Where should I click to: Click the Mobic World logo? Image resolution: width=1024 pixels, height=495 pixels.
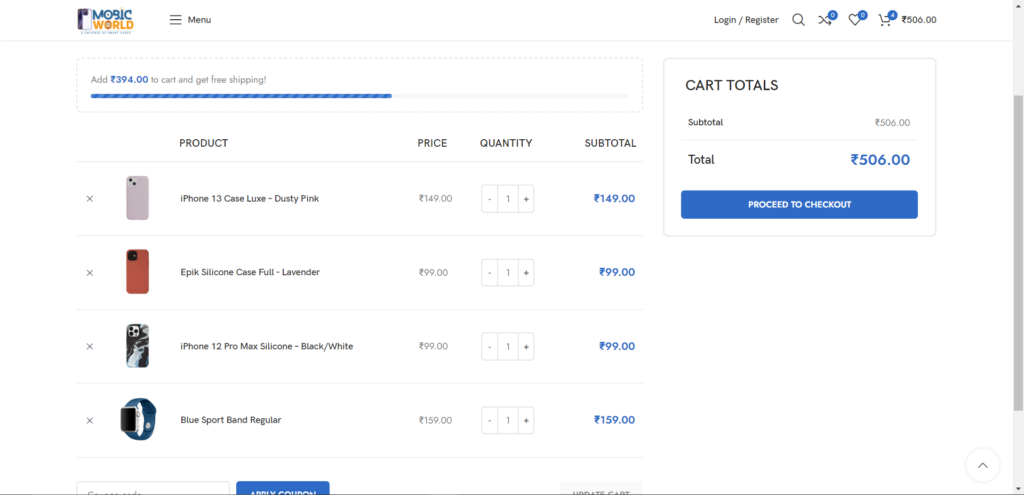click(105, 20)
